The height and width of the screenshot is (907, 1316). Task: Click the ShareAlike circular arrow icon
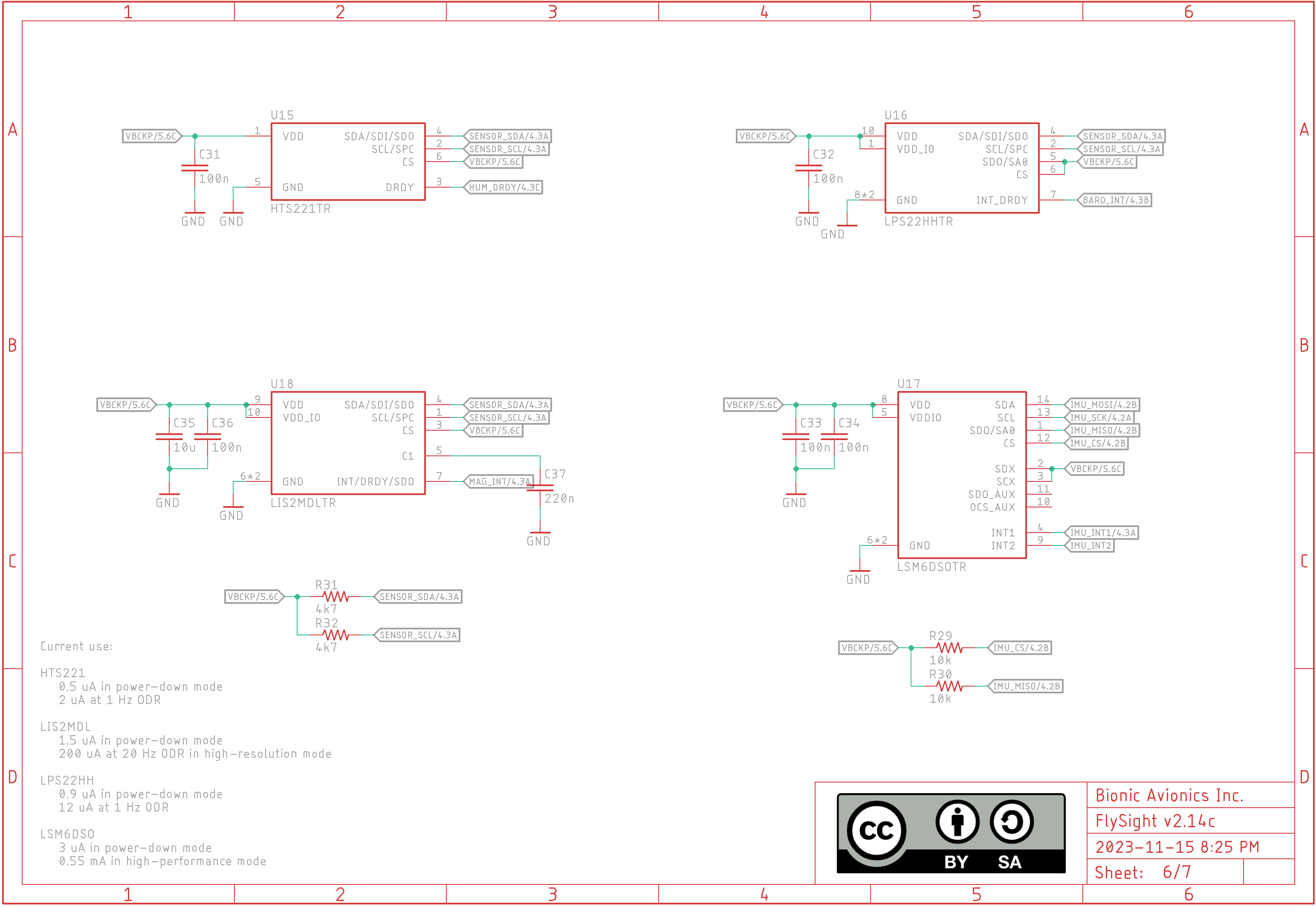pyautogui.click(x=1011, y=822)
